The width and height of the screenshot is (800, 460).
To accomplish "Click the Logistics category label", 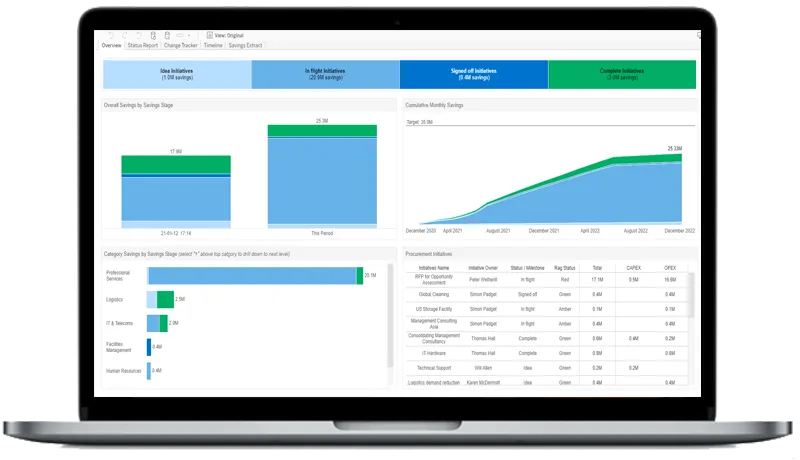I will (x=115, y=299).
